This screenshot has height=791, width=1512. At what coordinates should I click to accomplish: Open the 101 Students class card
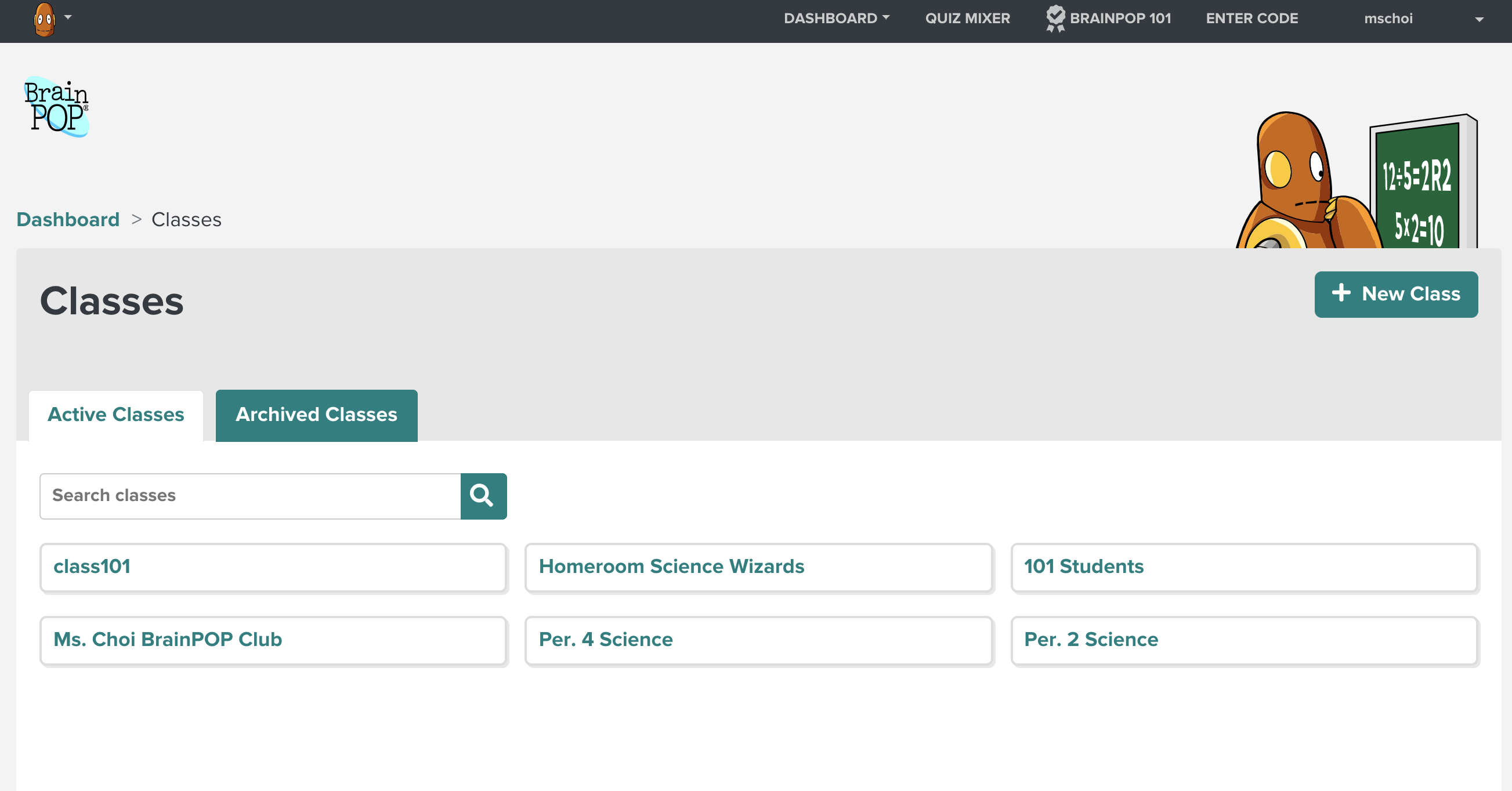(1244, 567)
